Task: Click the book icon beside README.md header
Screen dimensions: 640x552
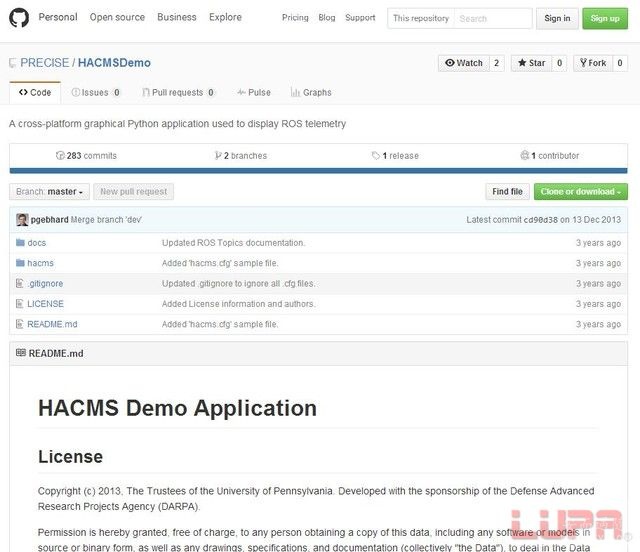Action: (x=20, y=353)
